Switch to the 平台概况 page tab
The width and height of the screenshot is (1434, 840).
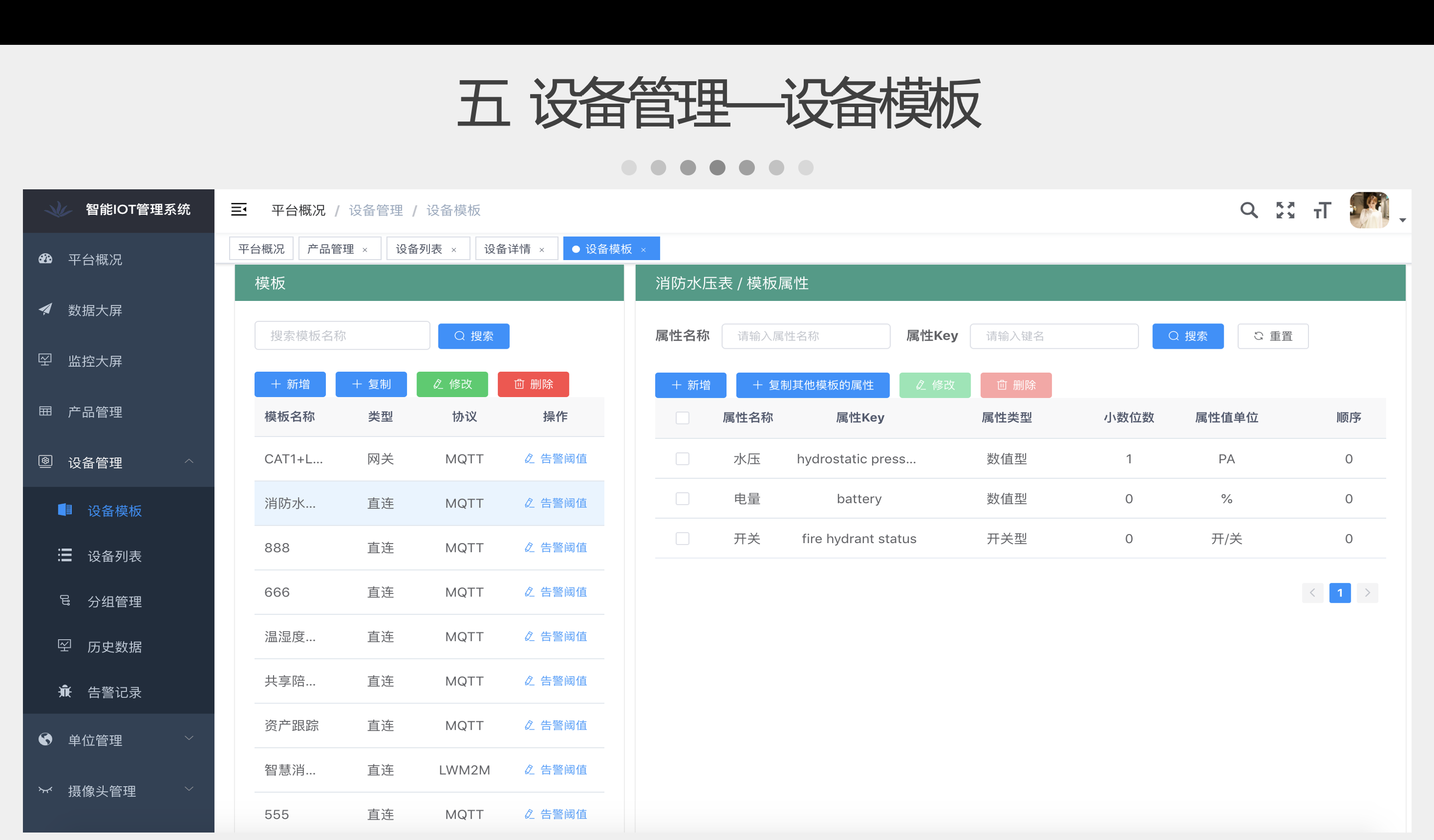tap(261, 249)
